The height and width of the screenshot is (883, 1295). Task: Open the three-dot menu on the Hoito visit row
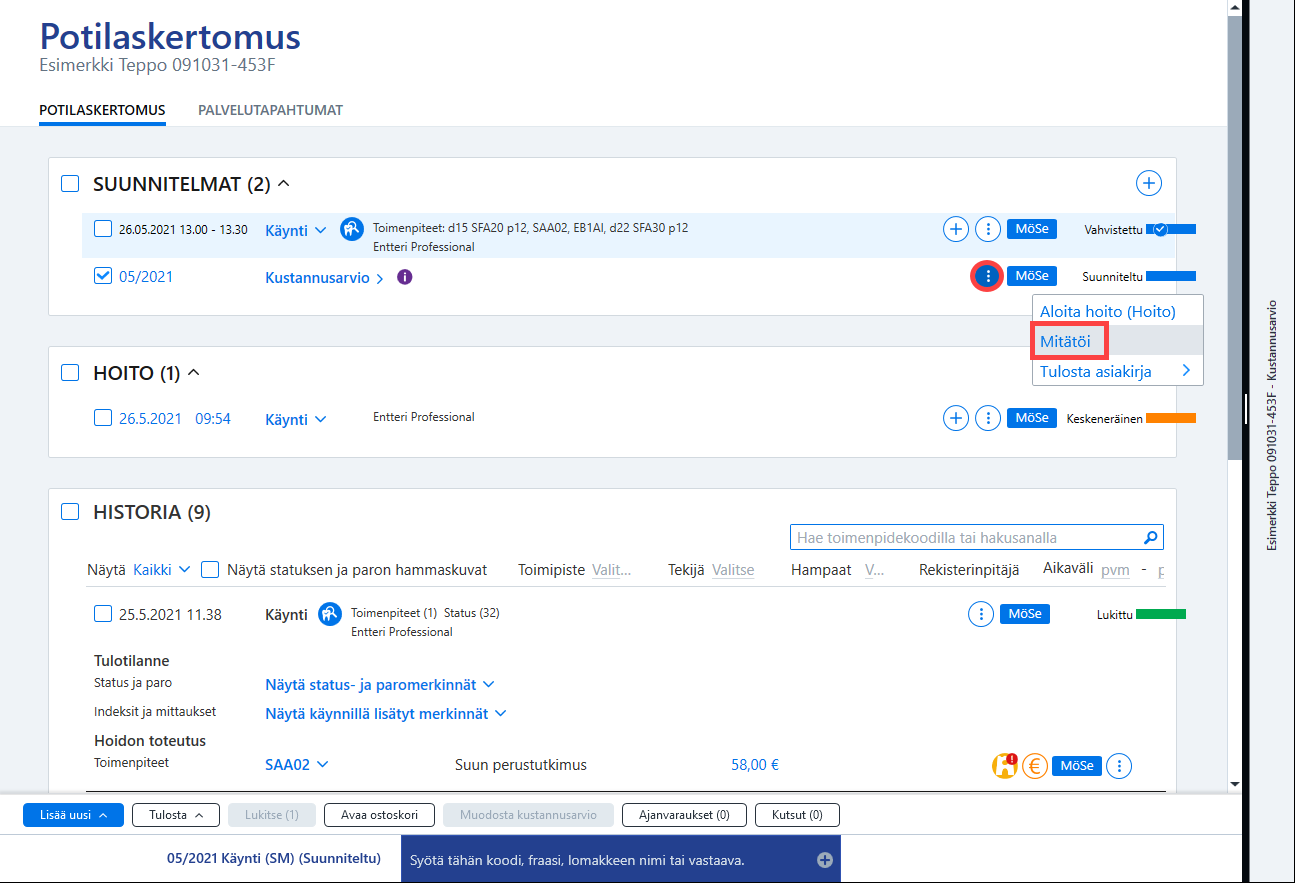tap(988, 418)
